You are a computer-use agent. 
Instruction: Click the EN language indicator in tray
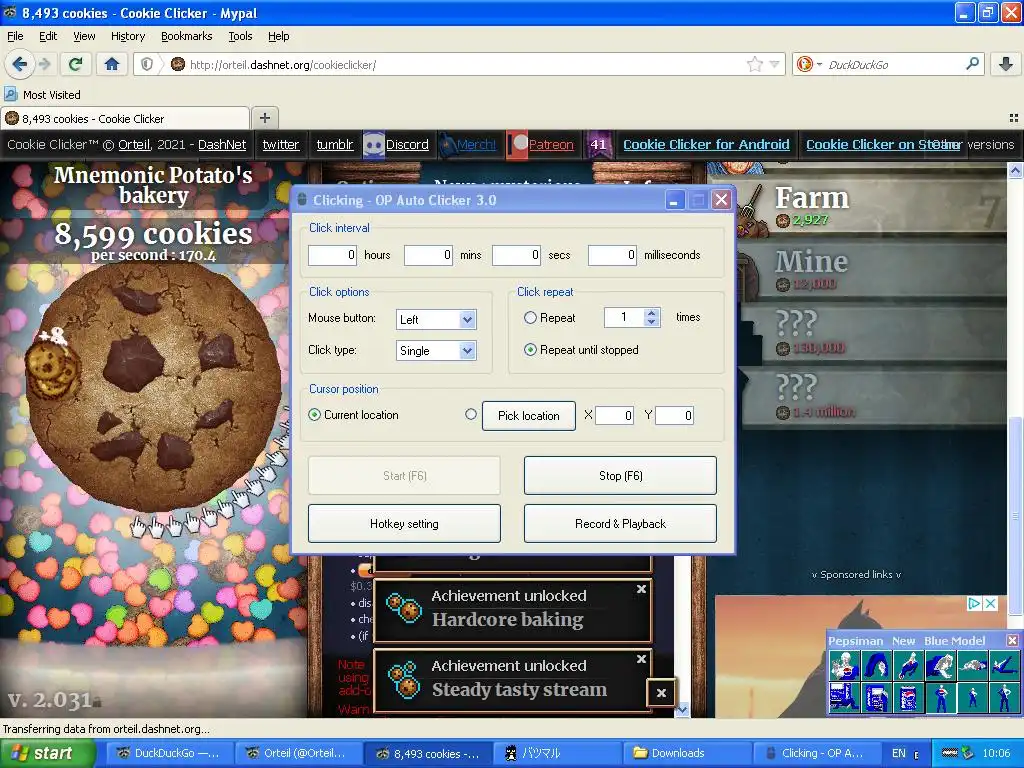click(x=899, y=753)
